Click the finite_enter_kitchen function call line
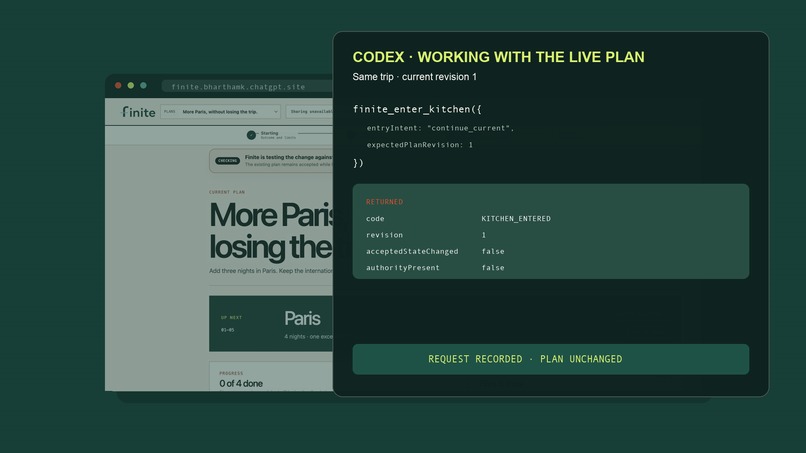This screenshot has width=806, height=453. [417, 109]
